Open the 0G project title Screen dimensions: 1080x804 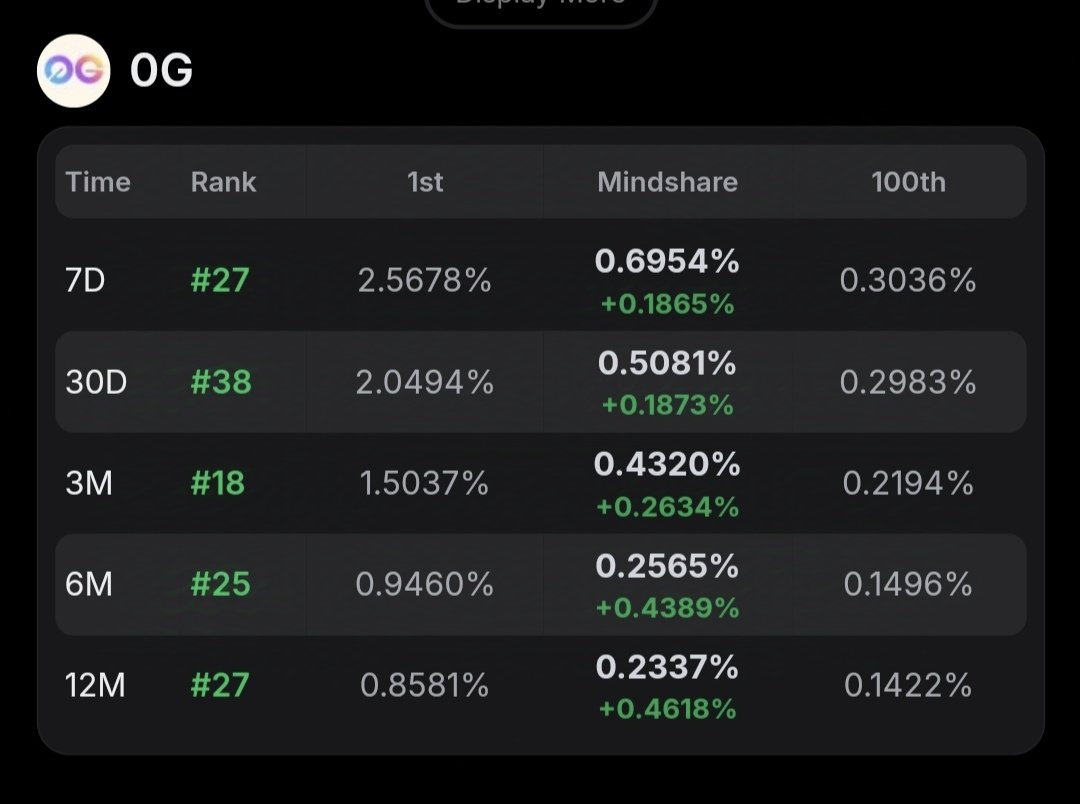[x=161, y=70]
